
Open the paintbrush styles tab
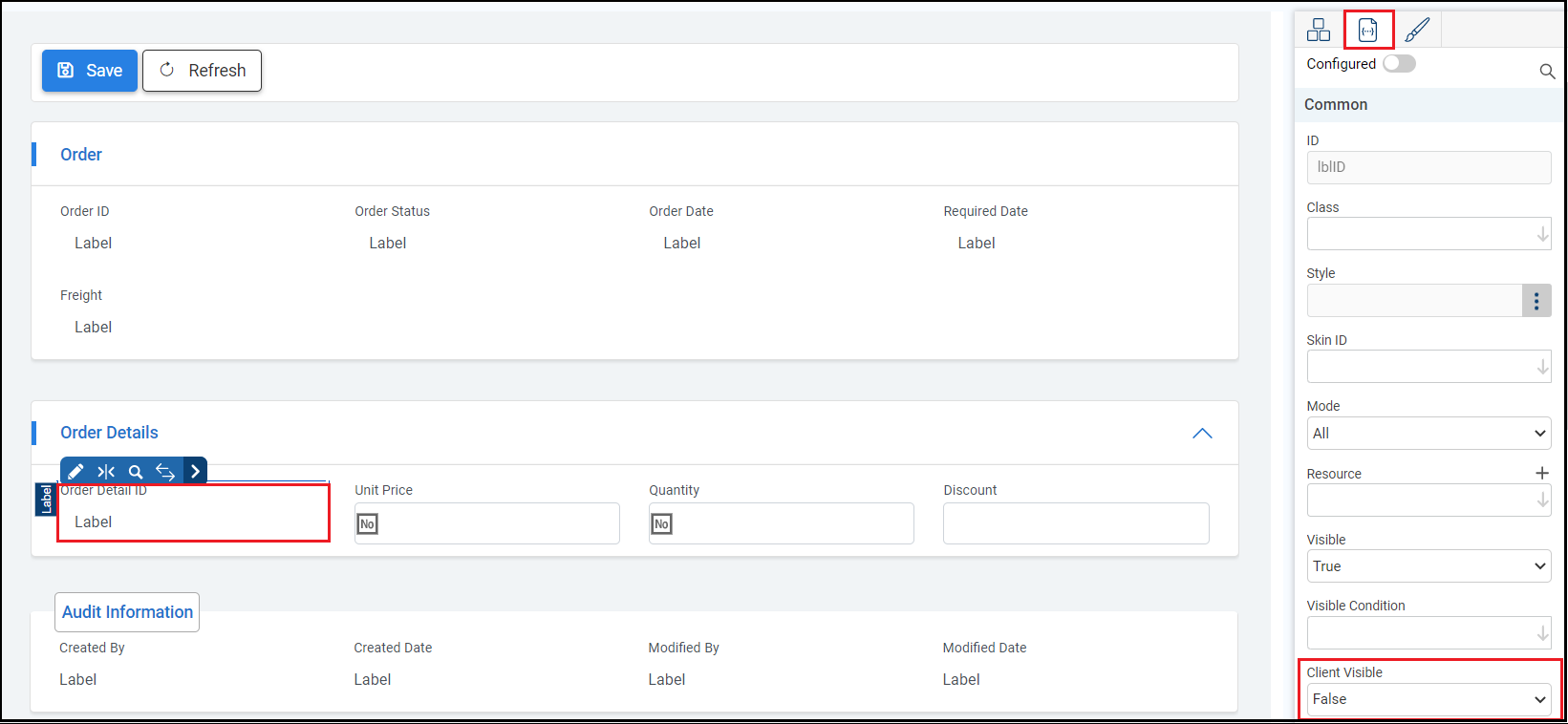tap(1417, 31)
